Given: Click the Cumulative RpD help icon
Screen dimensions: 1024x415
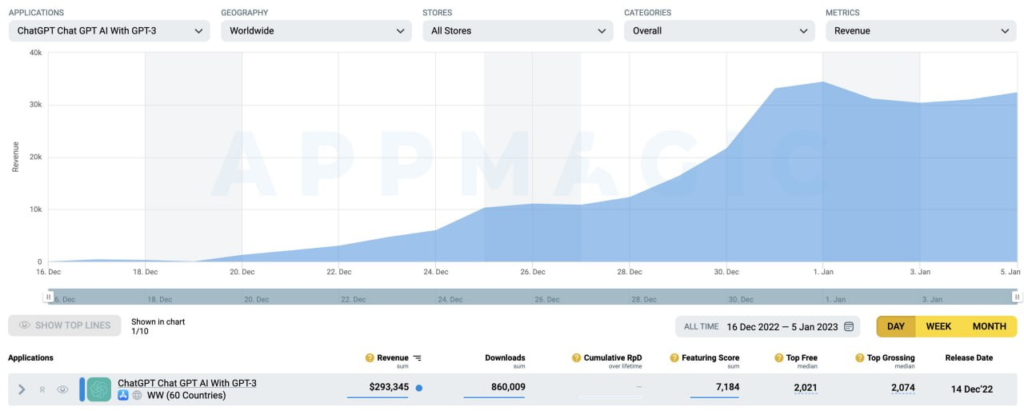Looking at the screenshot, I should click(x=576, y=357).
